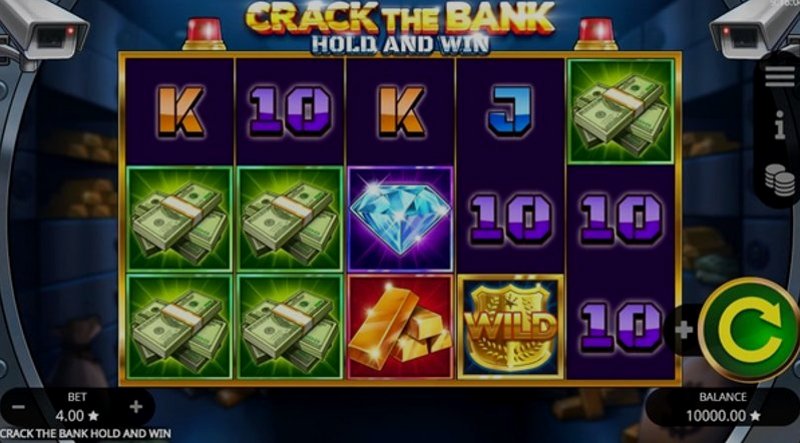
Task: Click the orange K in first reel
Action: (x=180, y=111)
